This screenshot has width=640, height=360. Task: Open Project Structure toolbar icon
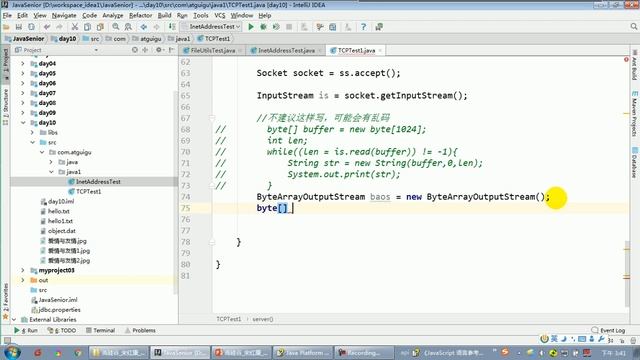[333, 27]
